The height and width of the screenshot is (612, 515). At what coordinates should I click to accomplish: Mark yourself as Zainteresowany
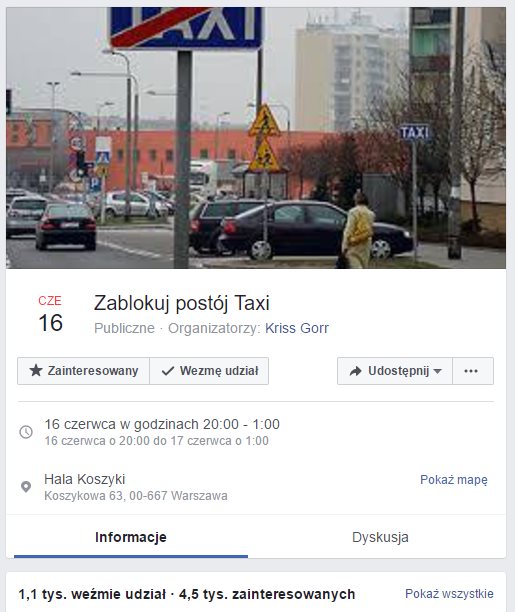pyautogui.click(x=83, y=371)
